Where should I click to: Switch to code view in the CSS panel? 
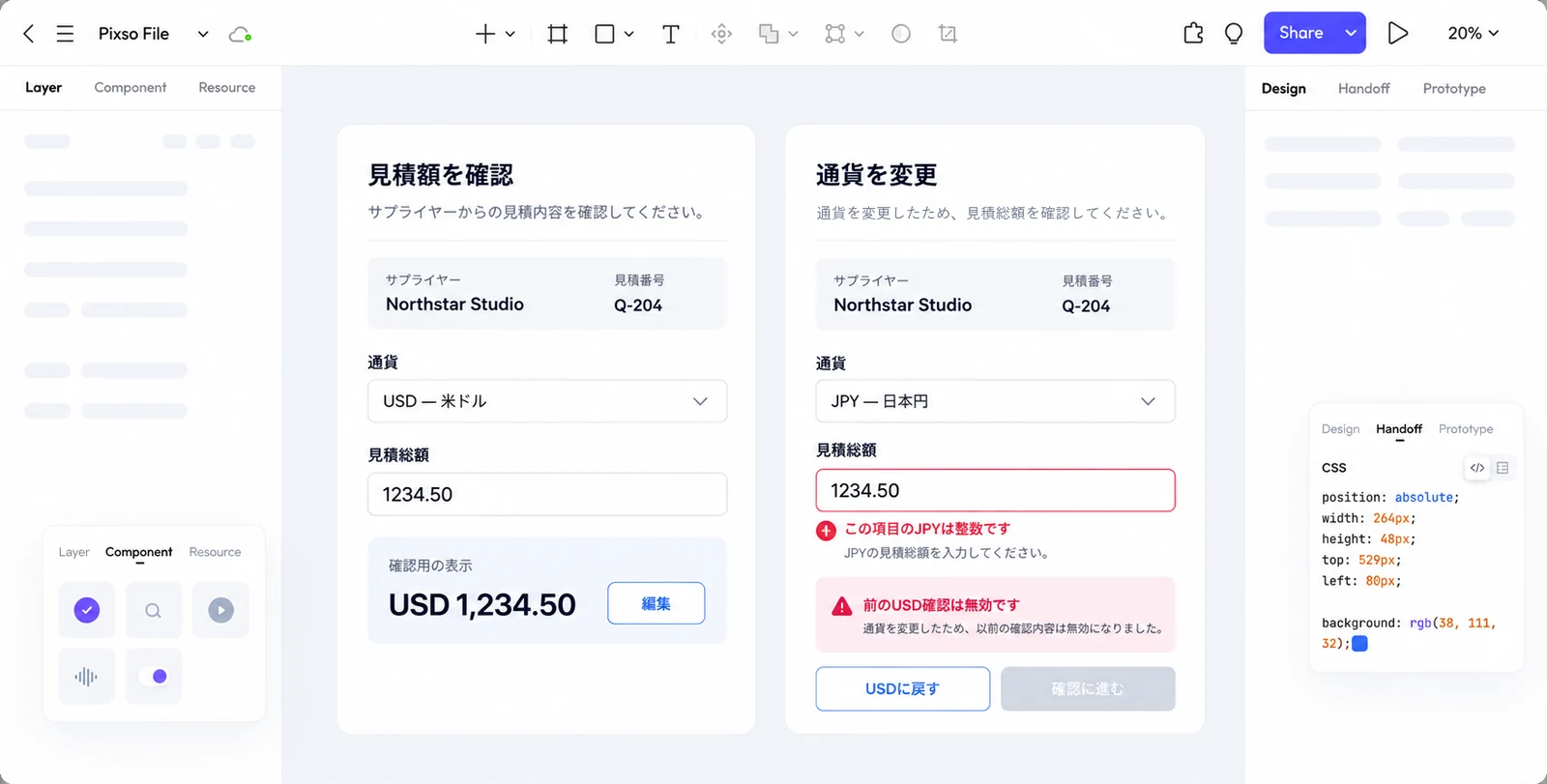point(1477,468)
